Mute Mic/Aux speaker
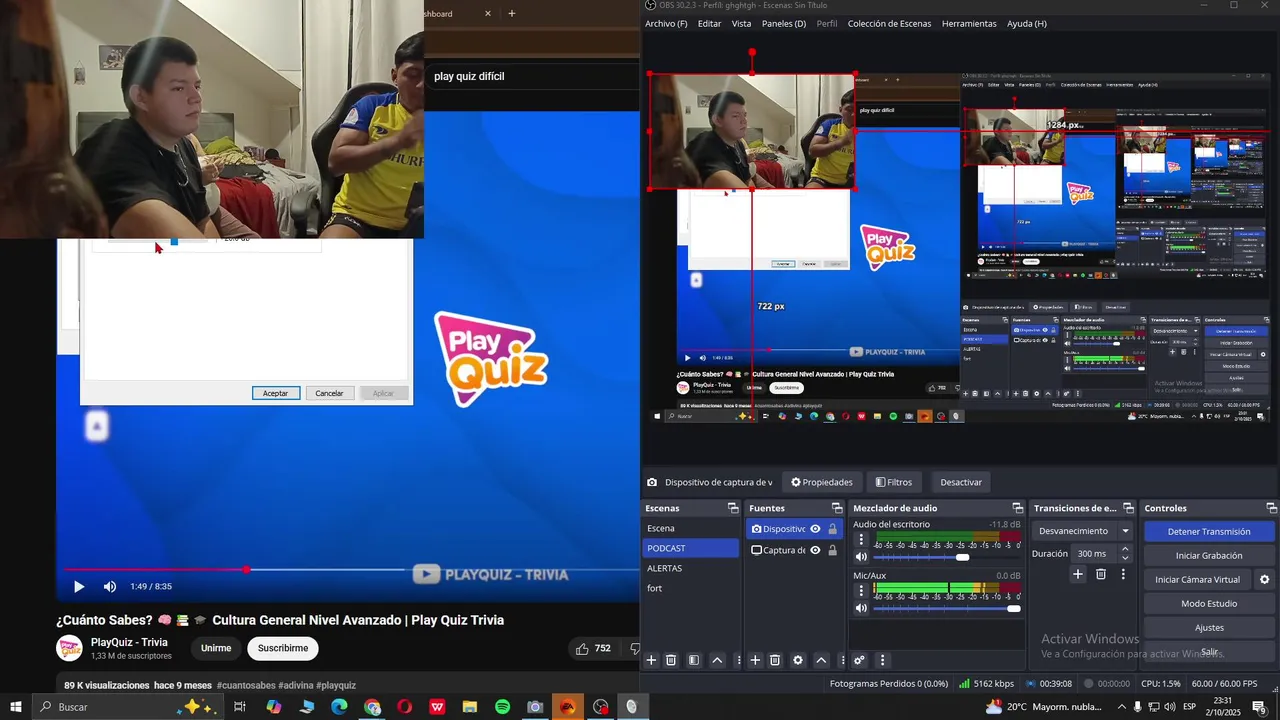Screen dimensions: 1280x720 tap(861, 608)
